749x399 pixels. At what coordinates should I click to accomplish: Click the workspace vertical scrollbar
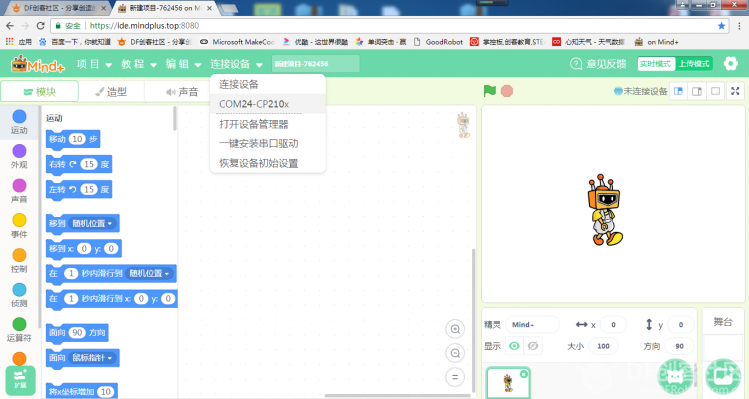(473, 320)
